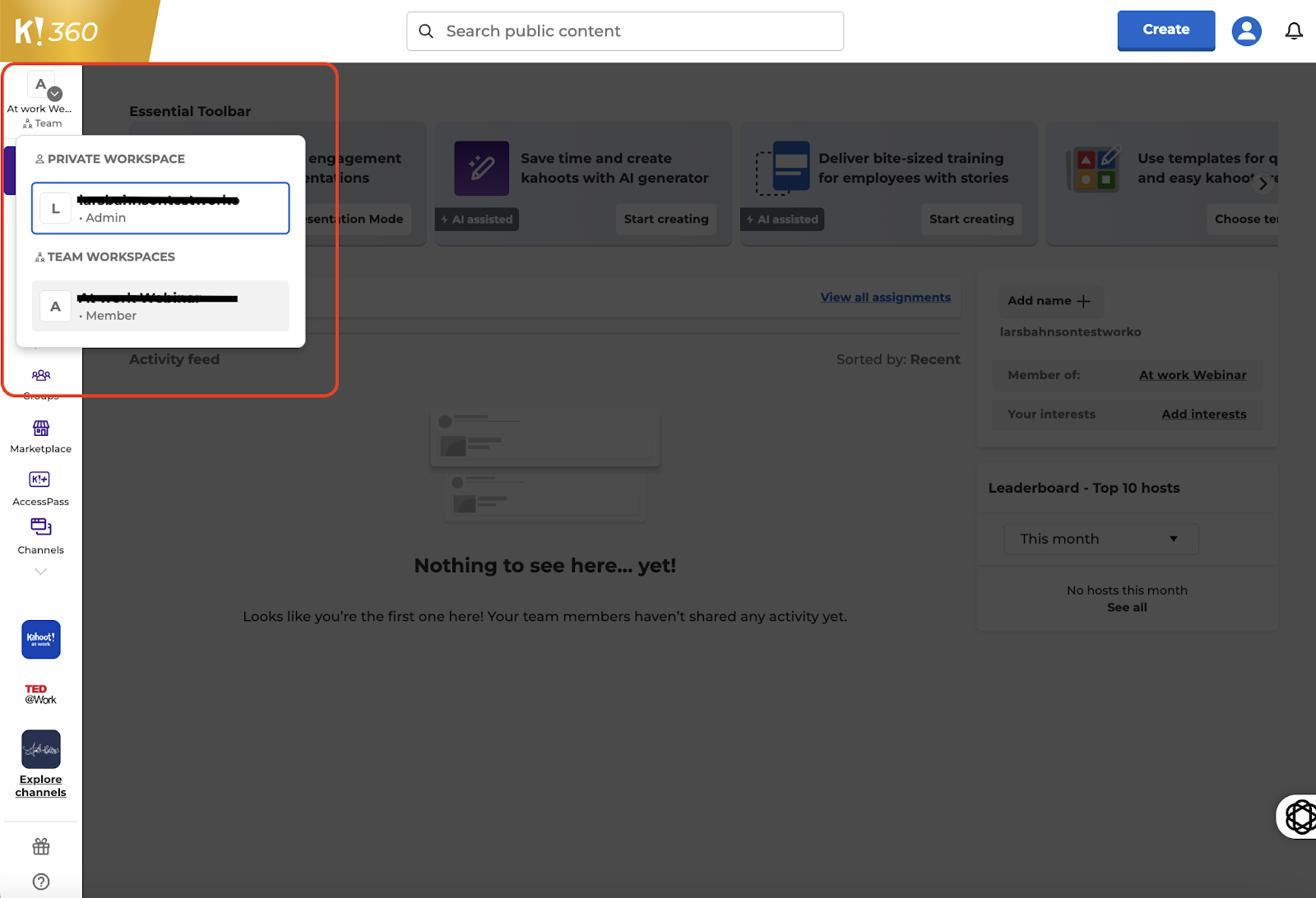Click the Kahoot 360 logo
The height and width of the screenshot is (898, 1316).
click(56, 31)
